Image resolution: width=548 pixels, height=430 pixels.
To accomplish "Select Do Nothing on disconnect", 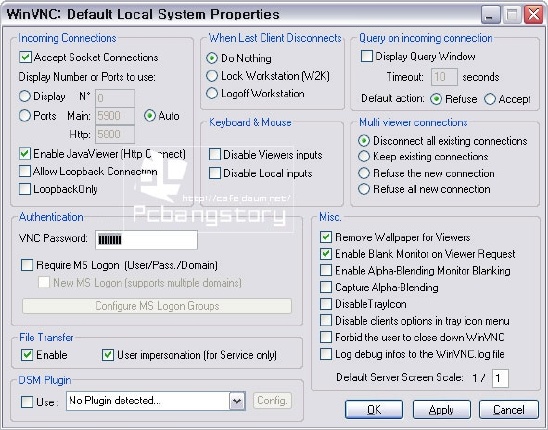I will tap(212, 58).
